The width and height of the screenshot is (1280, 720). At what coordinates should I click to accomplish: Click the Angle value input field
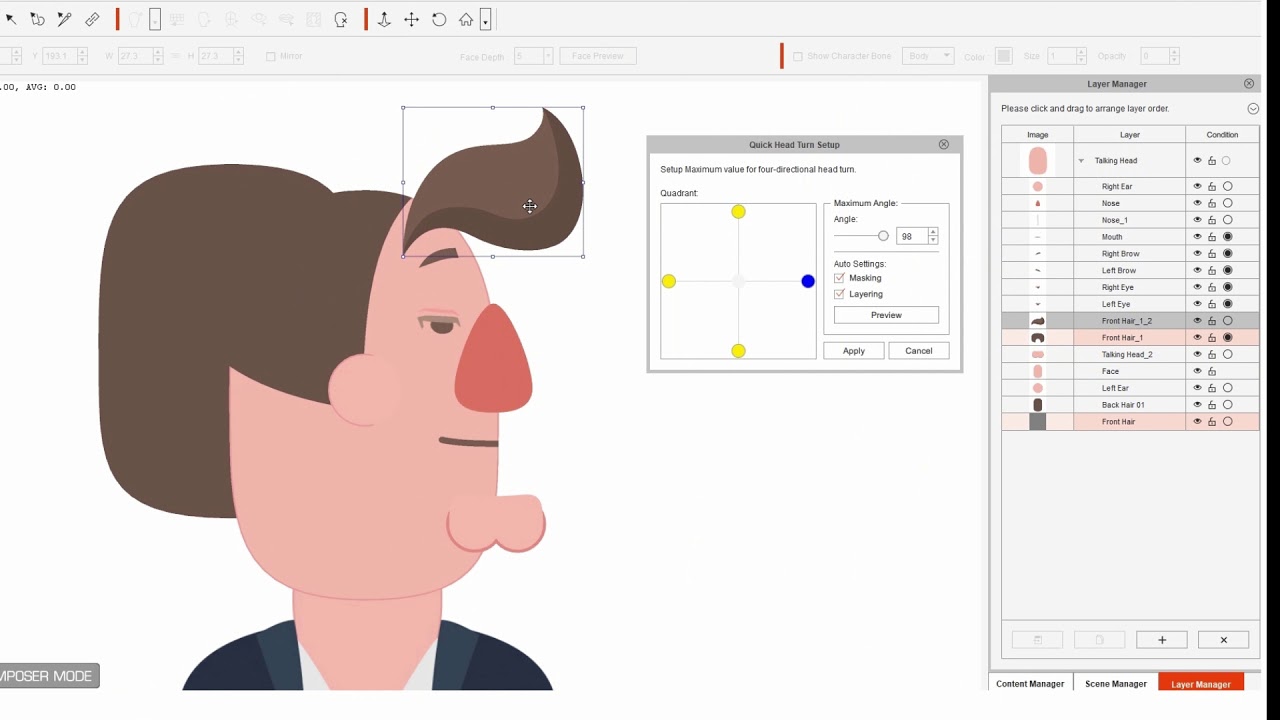[x=912, y=236]
